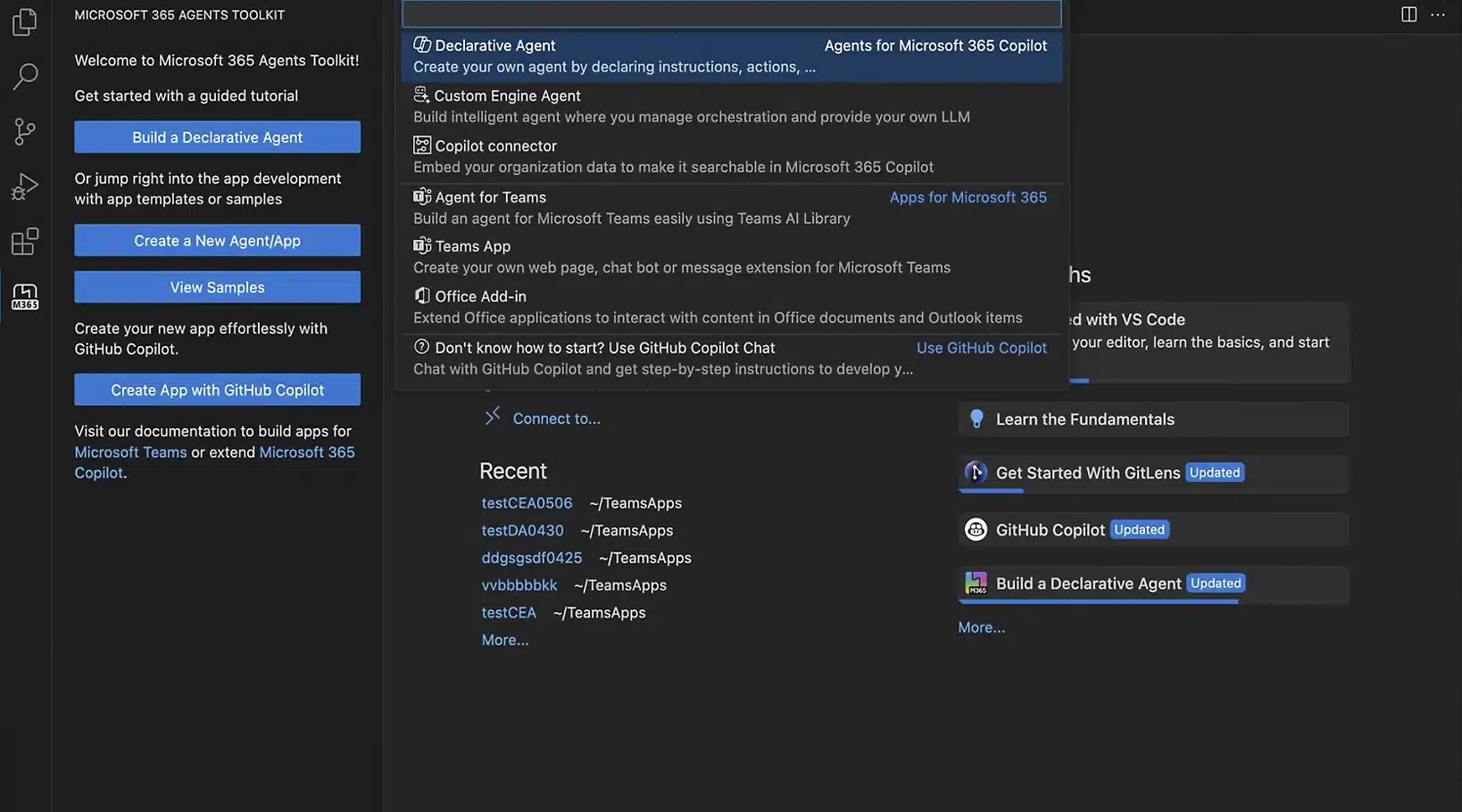Image resolution: width=1462 pixels, height=812 pixels.
Task: Click the Connect to remote icon
Action: pyautogui.click(x=492, y=416)
